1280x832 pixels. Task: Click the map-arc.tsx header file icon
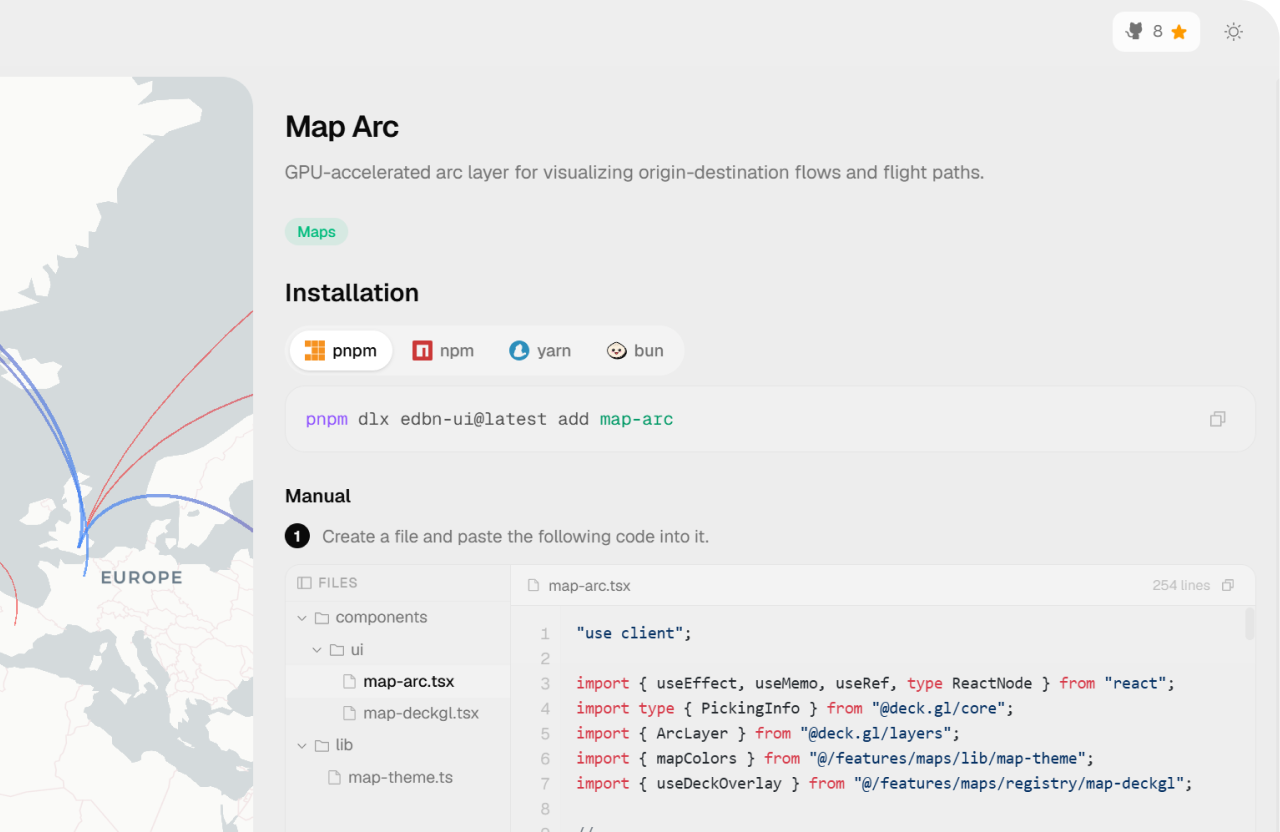point(534,585)
